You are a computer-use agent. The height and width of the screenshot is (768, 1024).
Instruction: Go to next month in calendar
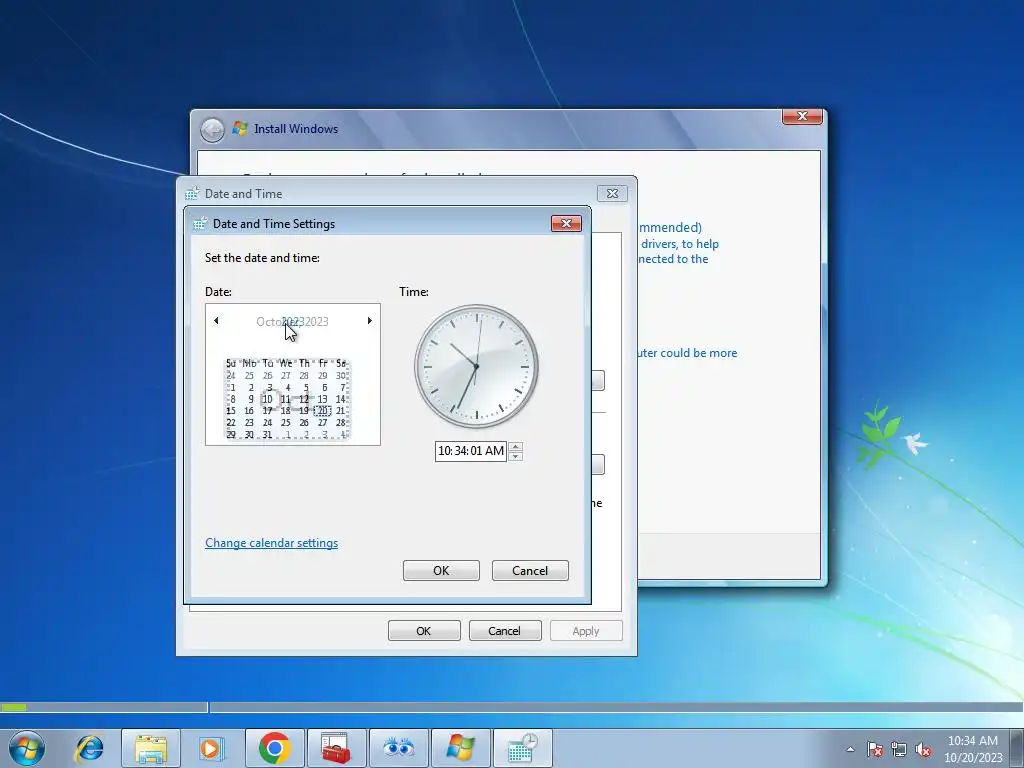click(370, 321)
